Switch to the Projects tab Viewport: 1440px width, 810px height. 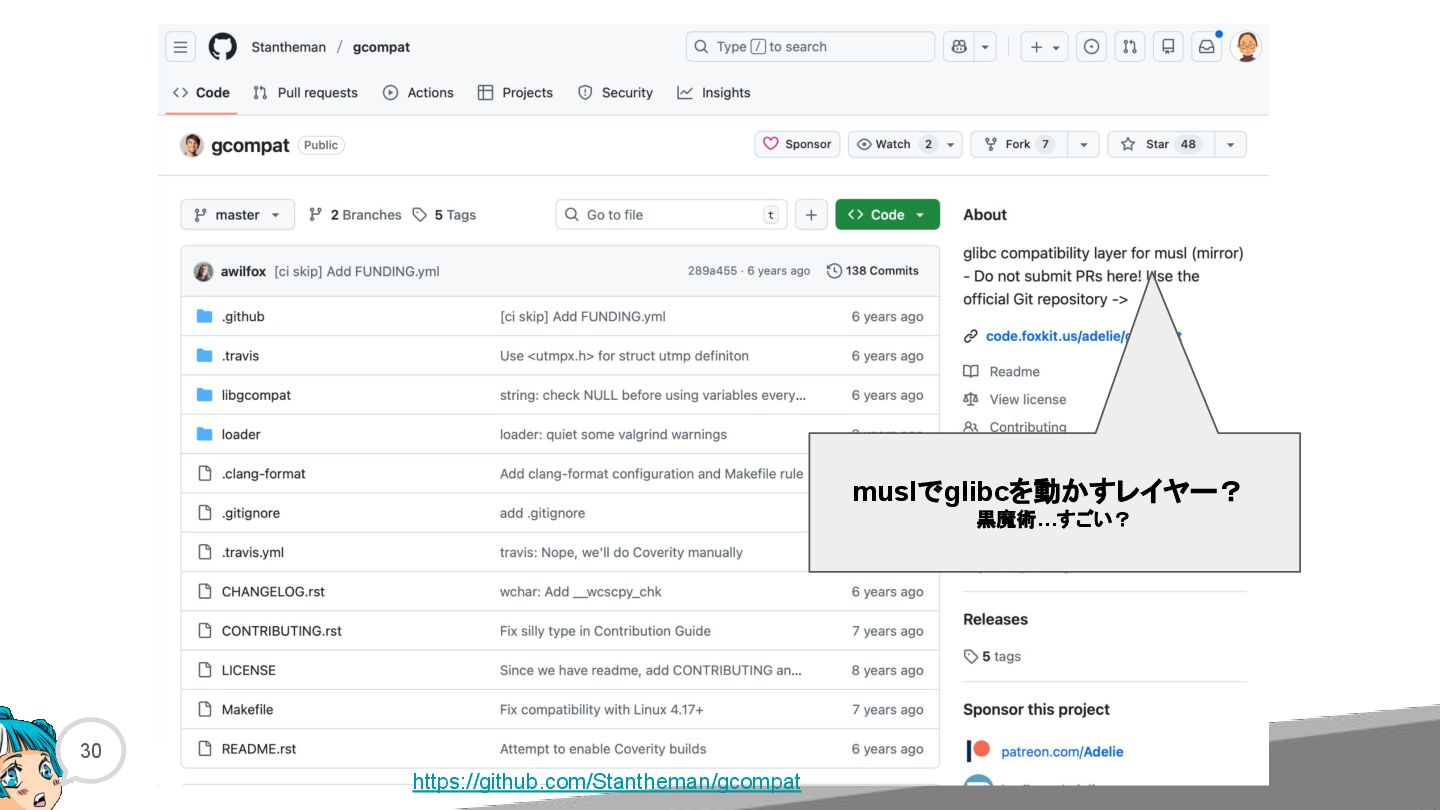tap(515, 92)
